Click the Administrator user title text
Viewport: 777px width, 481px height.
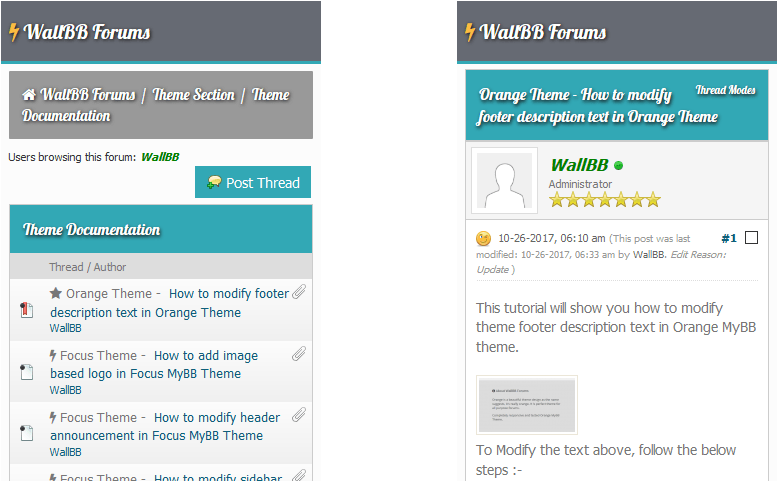(x=580, y=184)
